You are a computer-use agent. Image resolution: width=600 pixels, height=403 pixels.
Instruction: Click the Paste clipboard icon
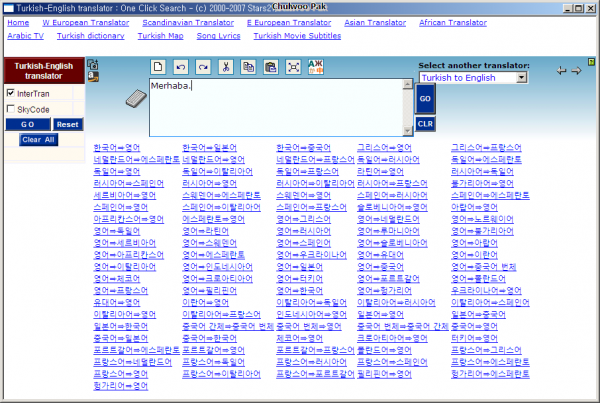[271, 67]
